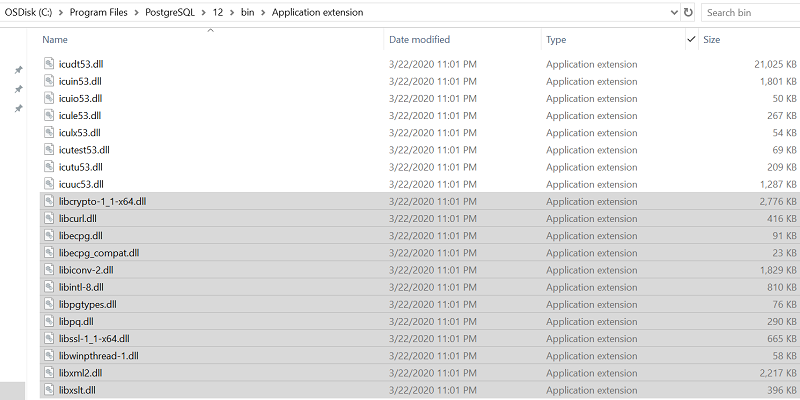This screenshot has width=800, height=400.
Task: Click the second pinned item pushpin icon
Action: click(x=18, y=89)
